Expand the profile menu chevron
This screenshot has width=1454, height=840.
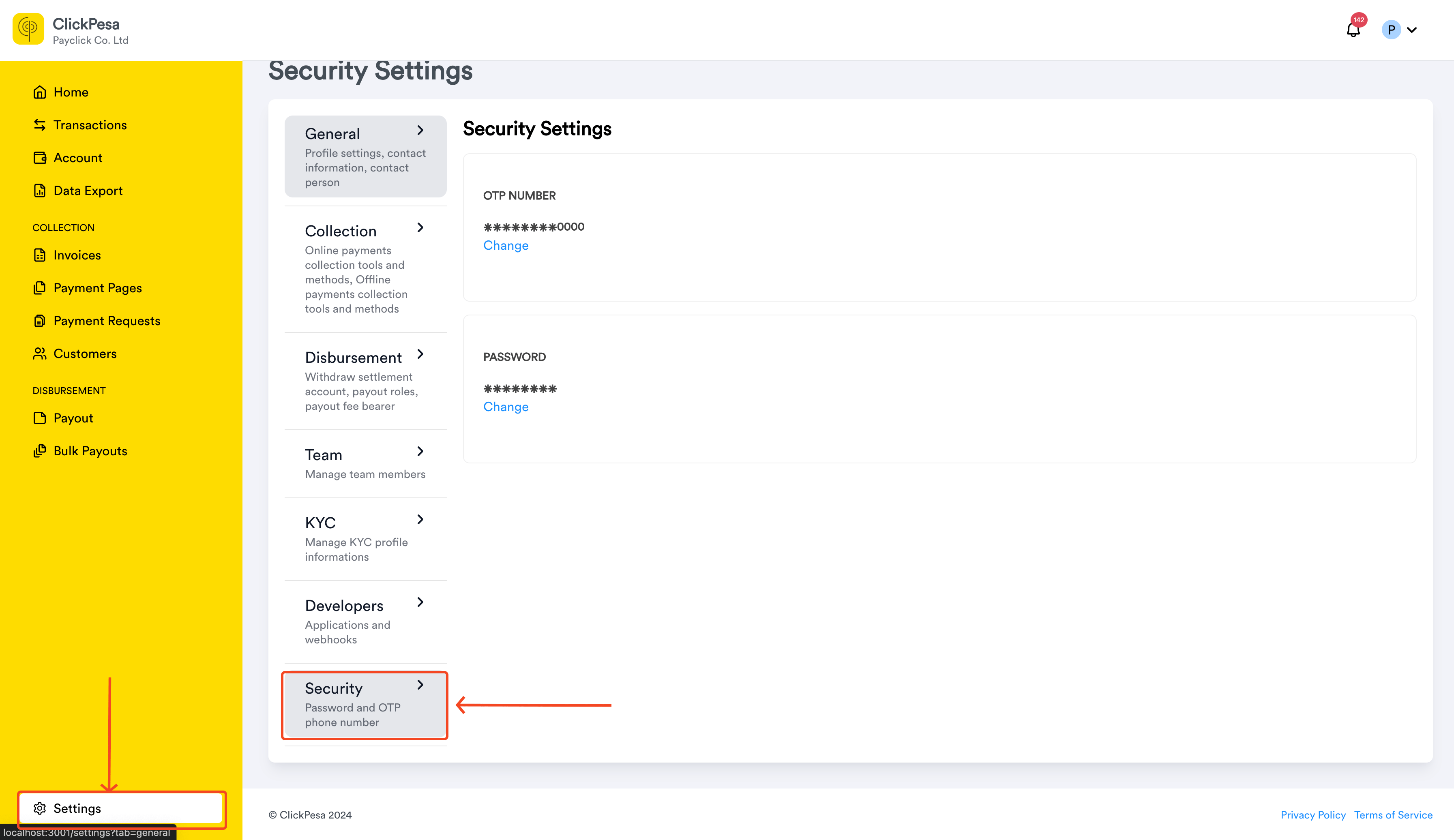pos(1412,30)
